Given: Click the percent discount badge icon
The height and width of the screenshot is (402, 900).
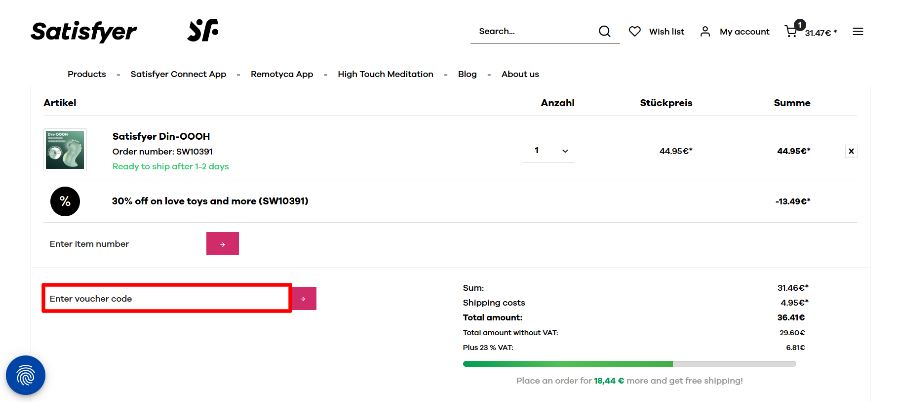Looking at the screenshot, I should [65, 202].
